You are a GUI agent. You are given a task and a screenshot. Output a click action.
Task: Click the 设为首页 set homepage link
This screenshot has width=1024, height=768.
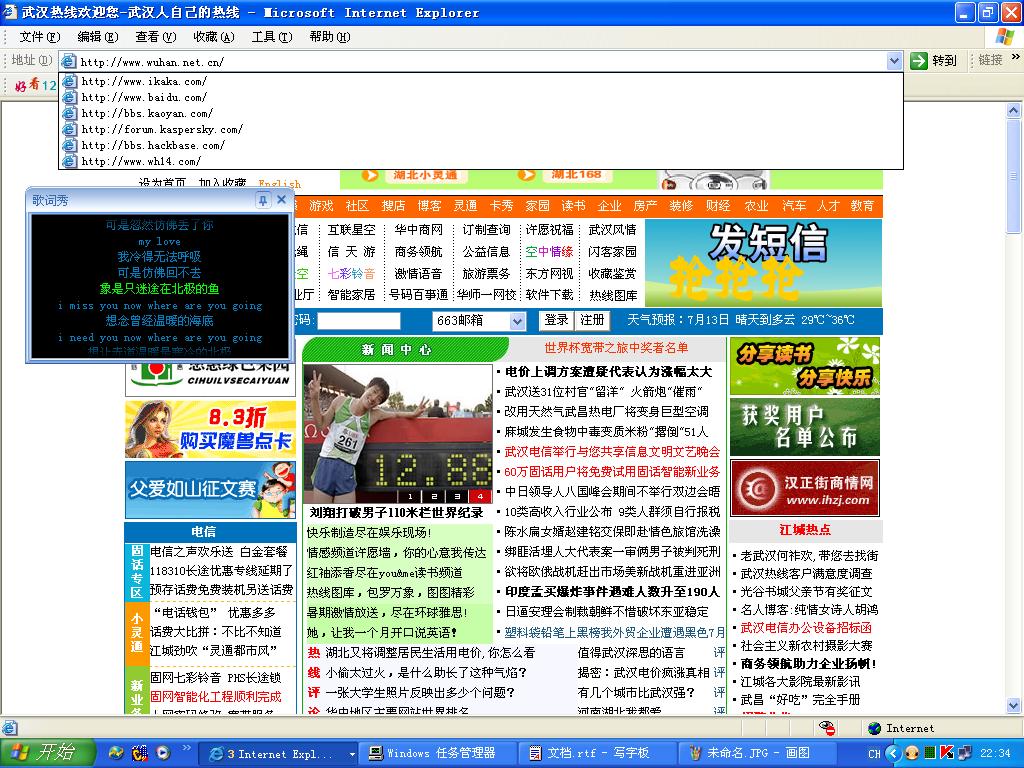[x=162, y=183]
